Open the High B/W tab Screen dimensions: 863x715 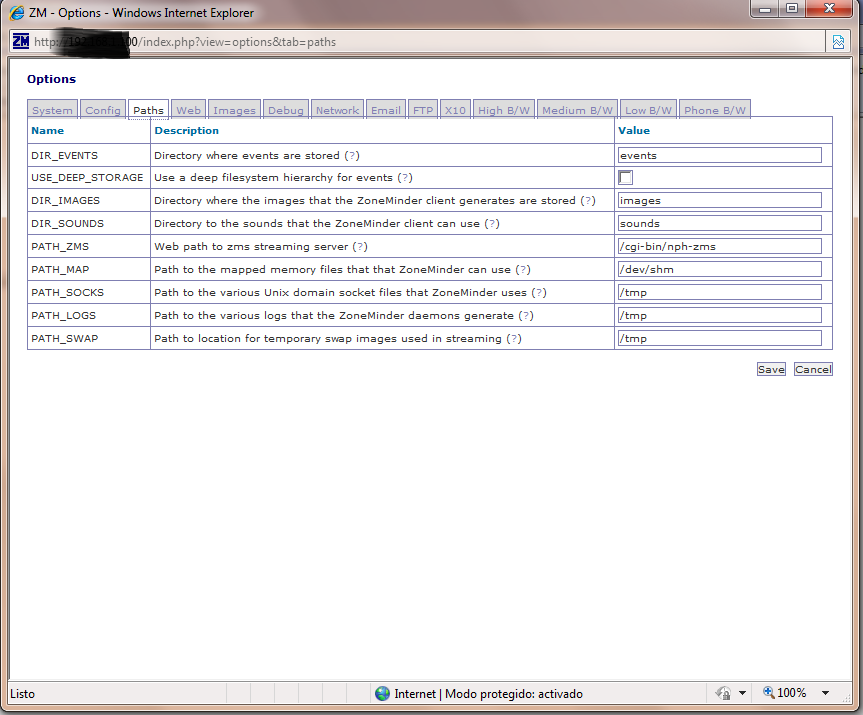point(504,110)
